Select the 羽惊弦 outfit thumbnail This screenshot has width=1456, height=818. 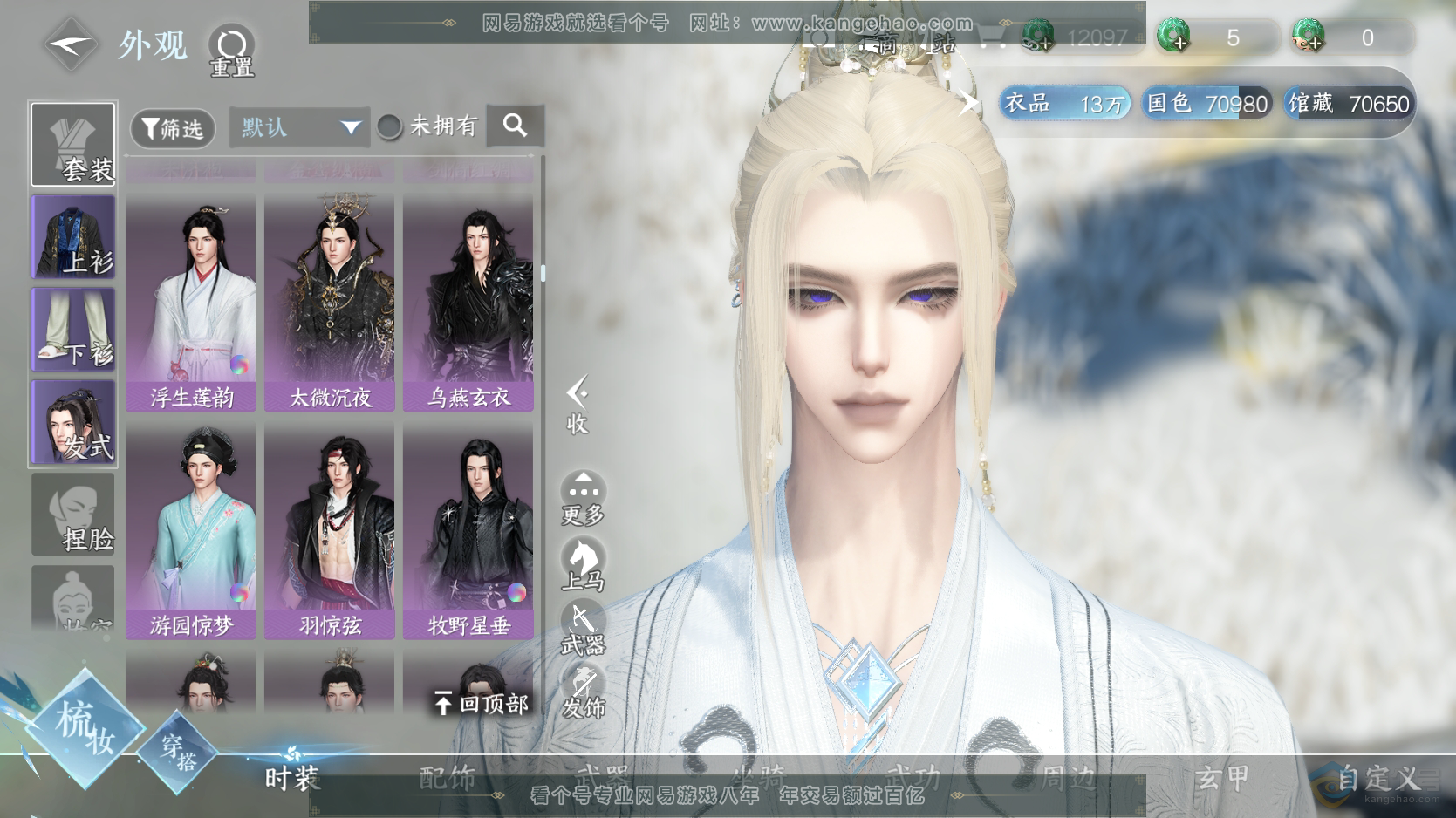pyautogui.click(x=330, y=531)
